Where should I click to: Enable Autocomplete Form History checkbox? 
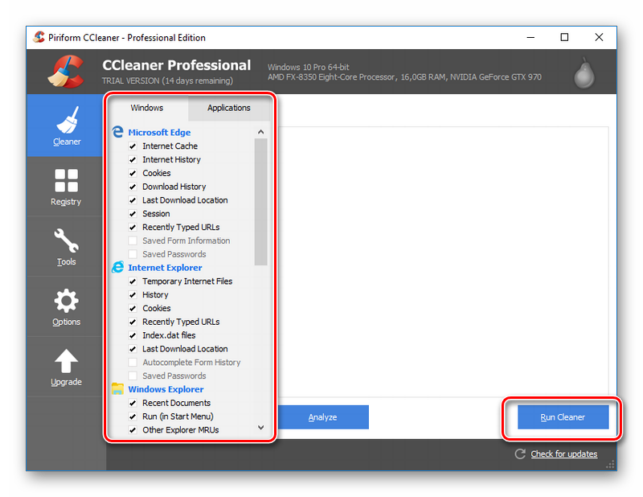click(132, 362)
